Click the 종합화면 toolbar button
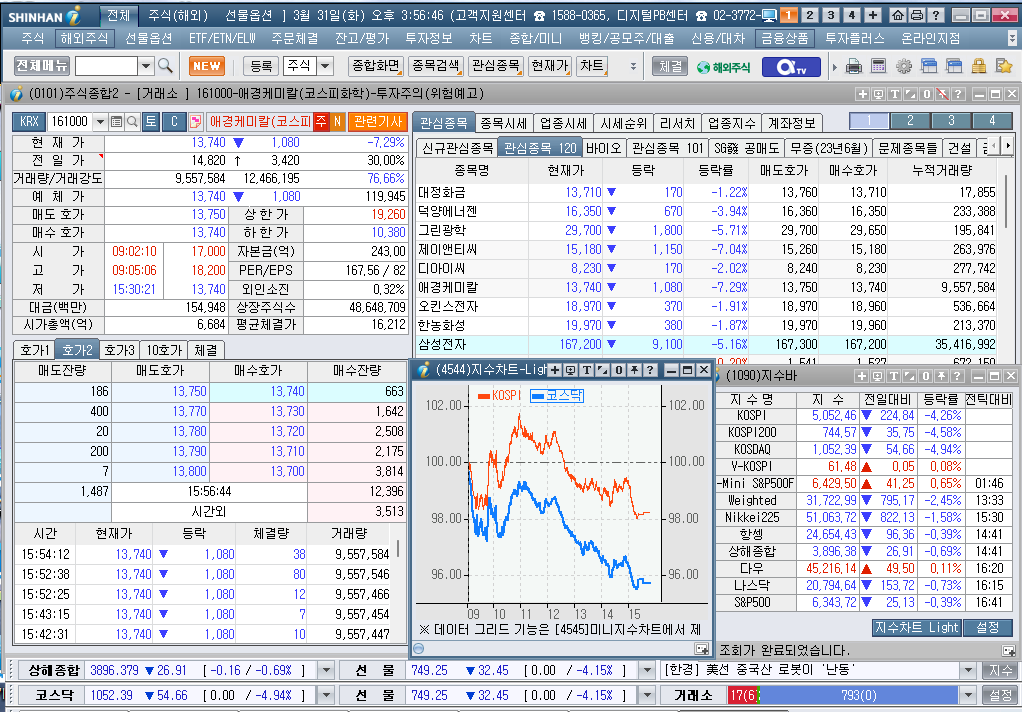 (375, 66)
